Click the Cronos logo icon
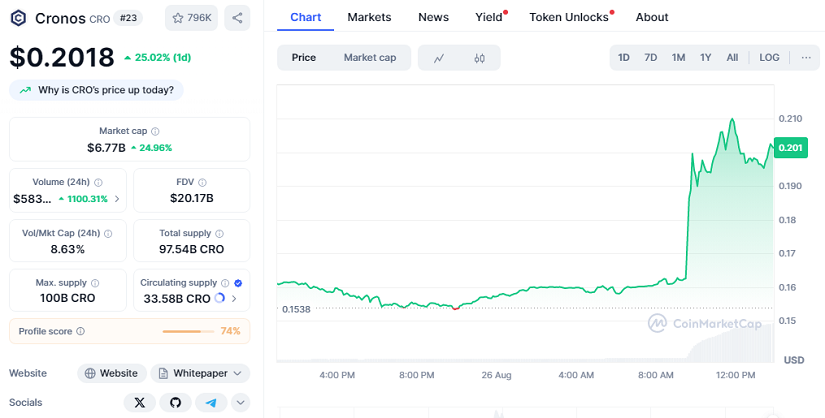 pos(18,18)
